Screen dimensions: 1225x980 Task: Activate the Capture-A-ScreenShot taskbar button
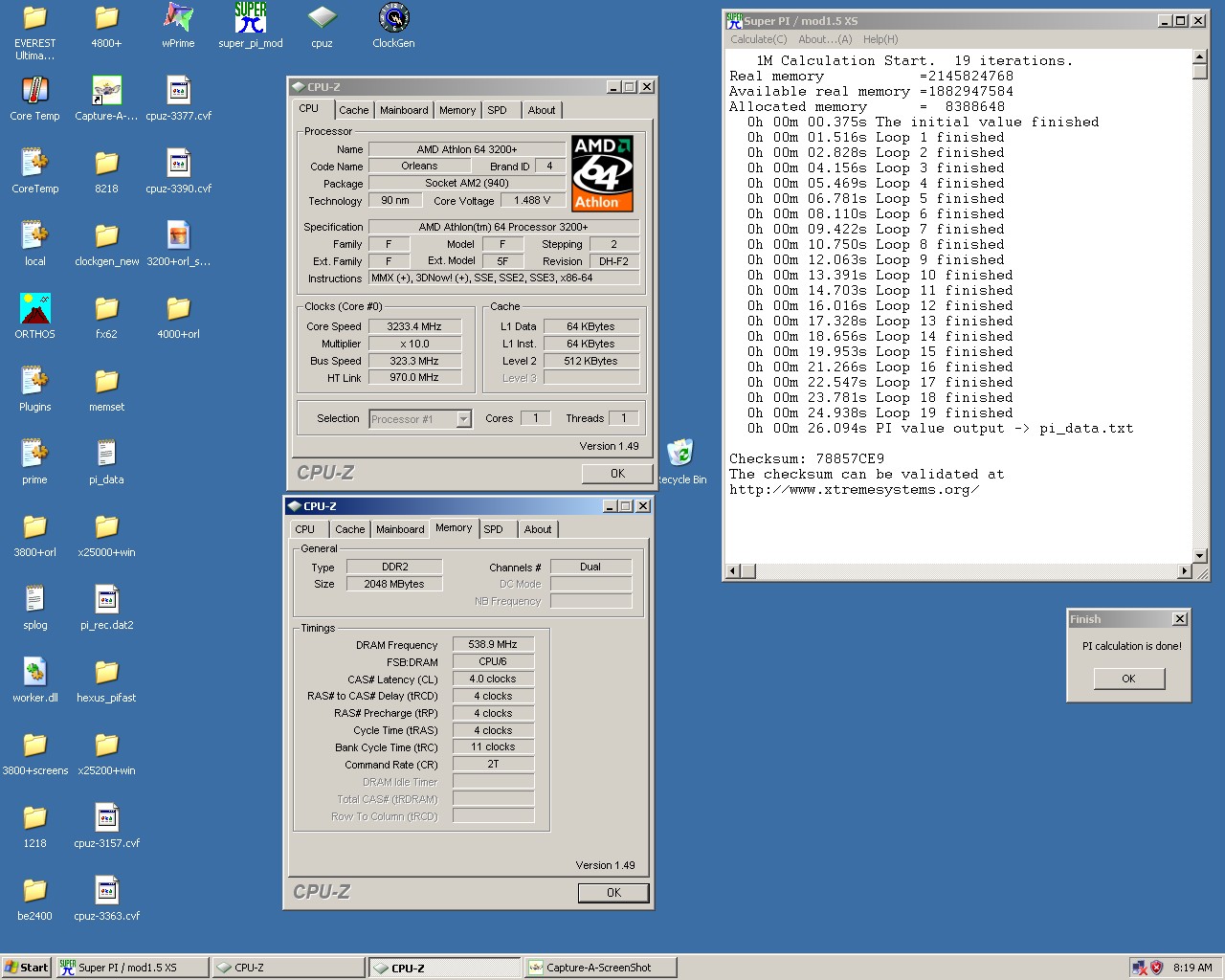click(600, 968)
